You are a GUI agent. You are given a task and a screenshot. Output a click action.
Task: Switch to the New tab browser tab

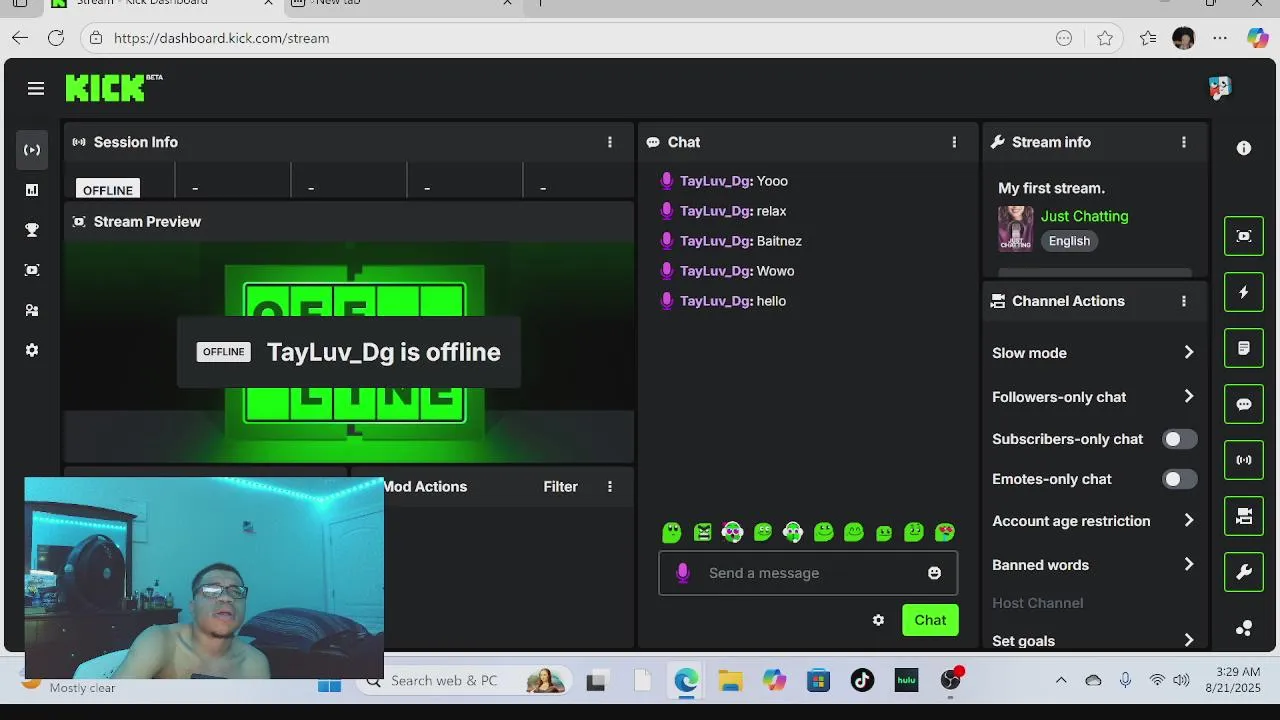click(400, 4)
